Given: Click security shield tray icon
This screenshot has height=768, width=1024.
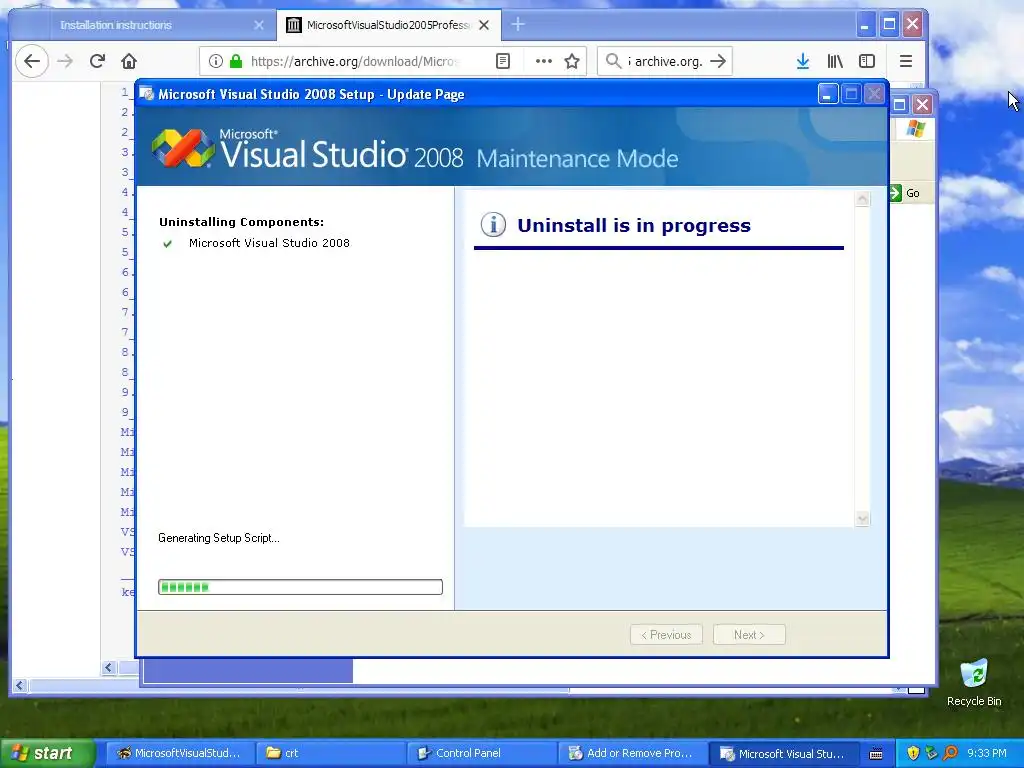Looking at the screenshot, I should [913, 753].
